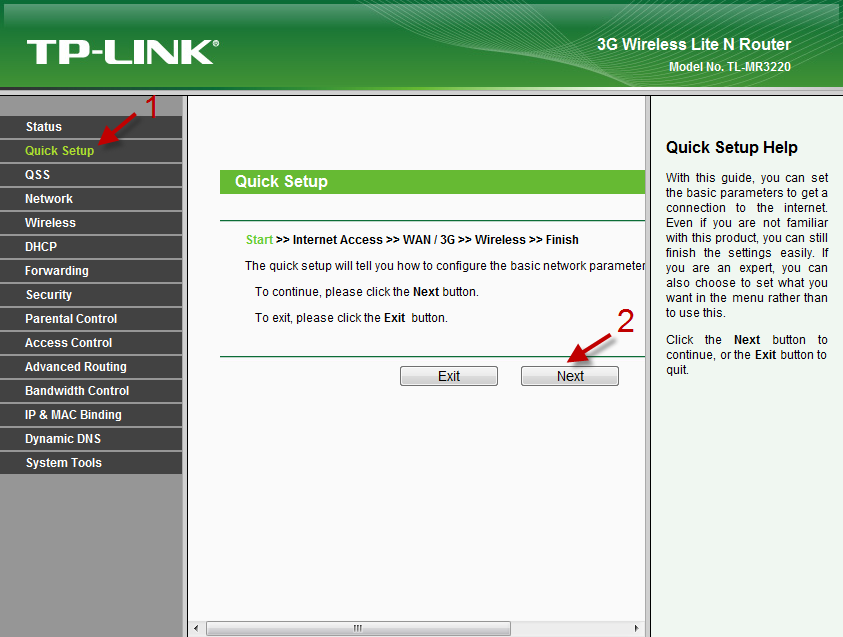Open the Network settings menu
The image size is (843, 637).
point(91,199)
